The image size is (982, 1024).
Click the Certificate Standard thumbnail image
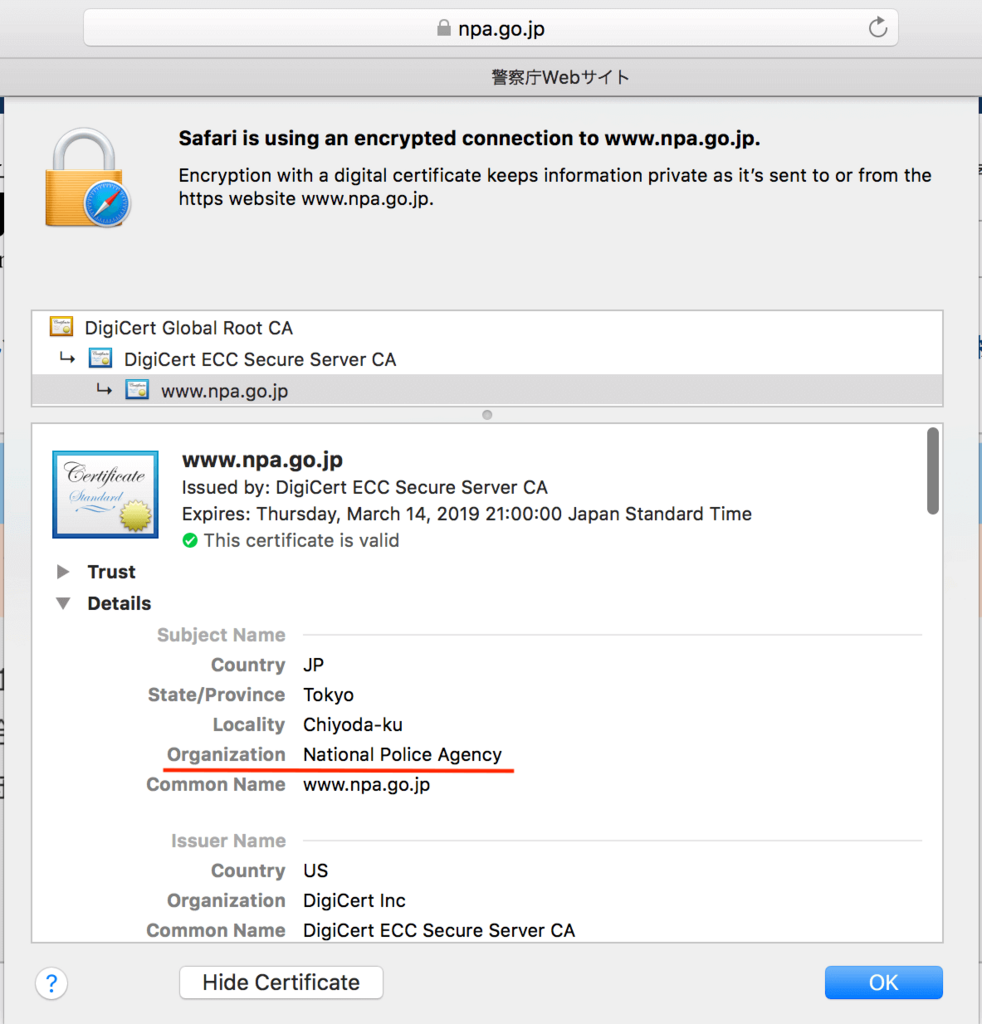[x=105, y=494]
